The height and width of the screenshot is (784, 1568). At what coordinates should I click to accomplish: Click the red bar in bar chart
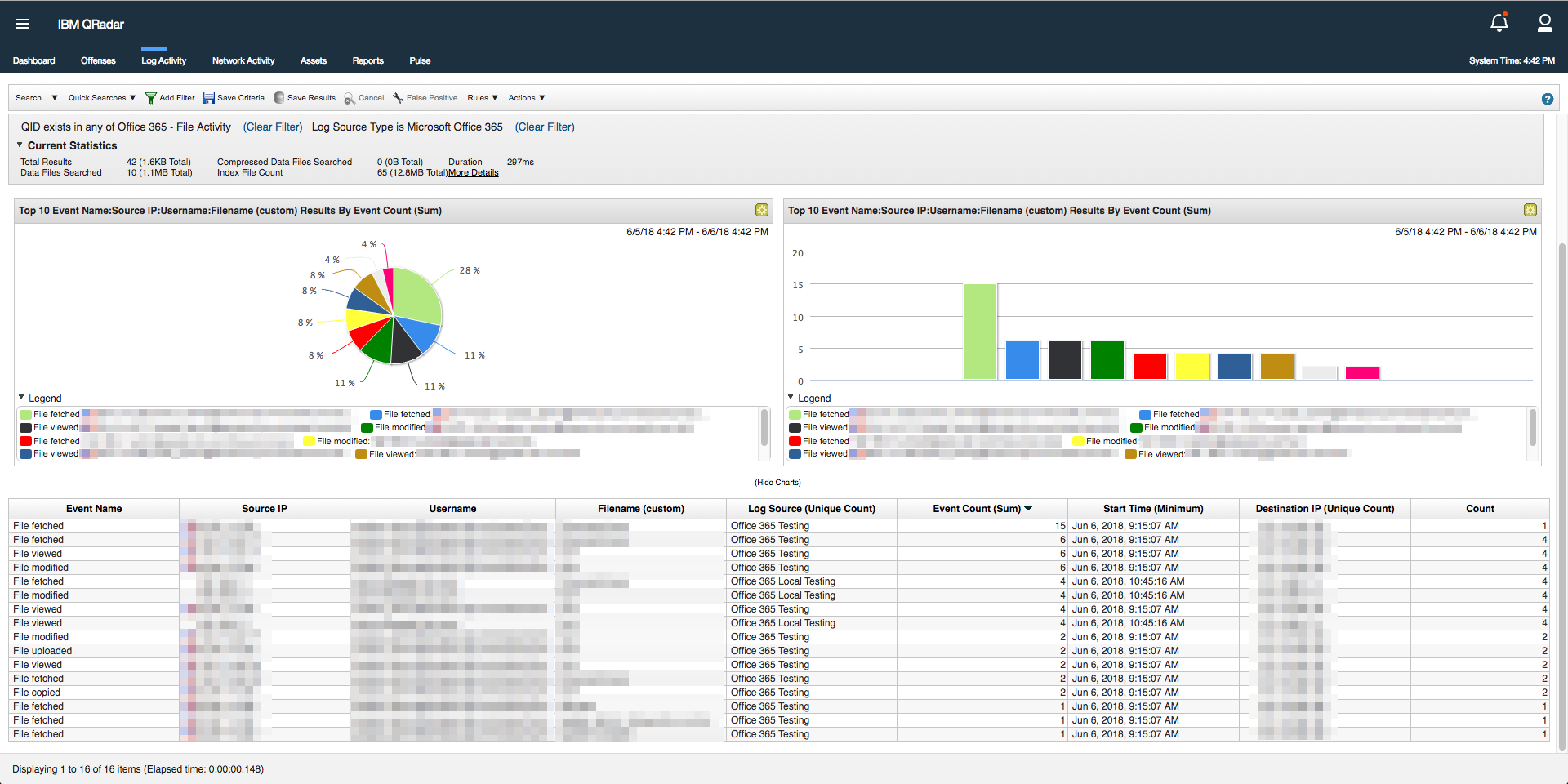click(x=1150, y=367)
